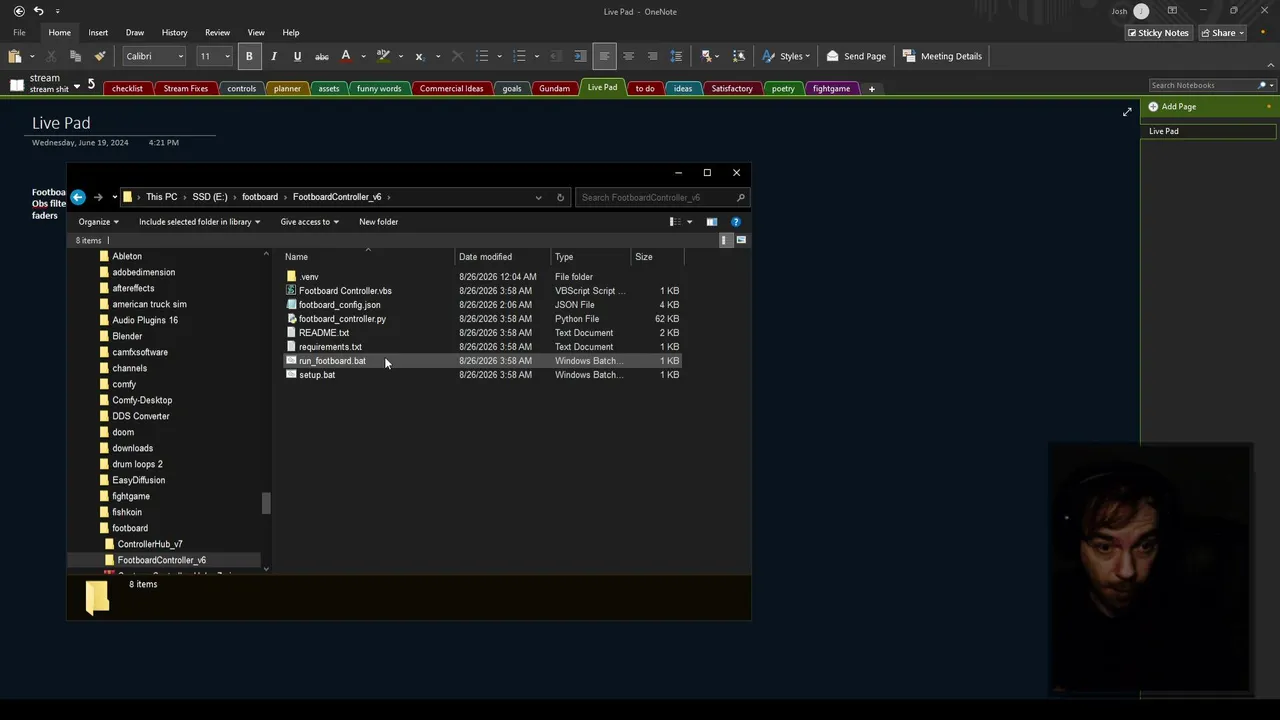Image resolution: width=1280 pixels, height=720 pixels.
Task: Select the ControllerHub_v7 folder in the tree
Action: tap(150, 544)
